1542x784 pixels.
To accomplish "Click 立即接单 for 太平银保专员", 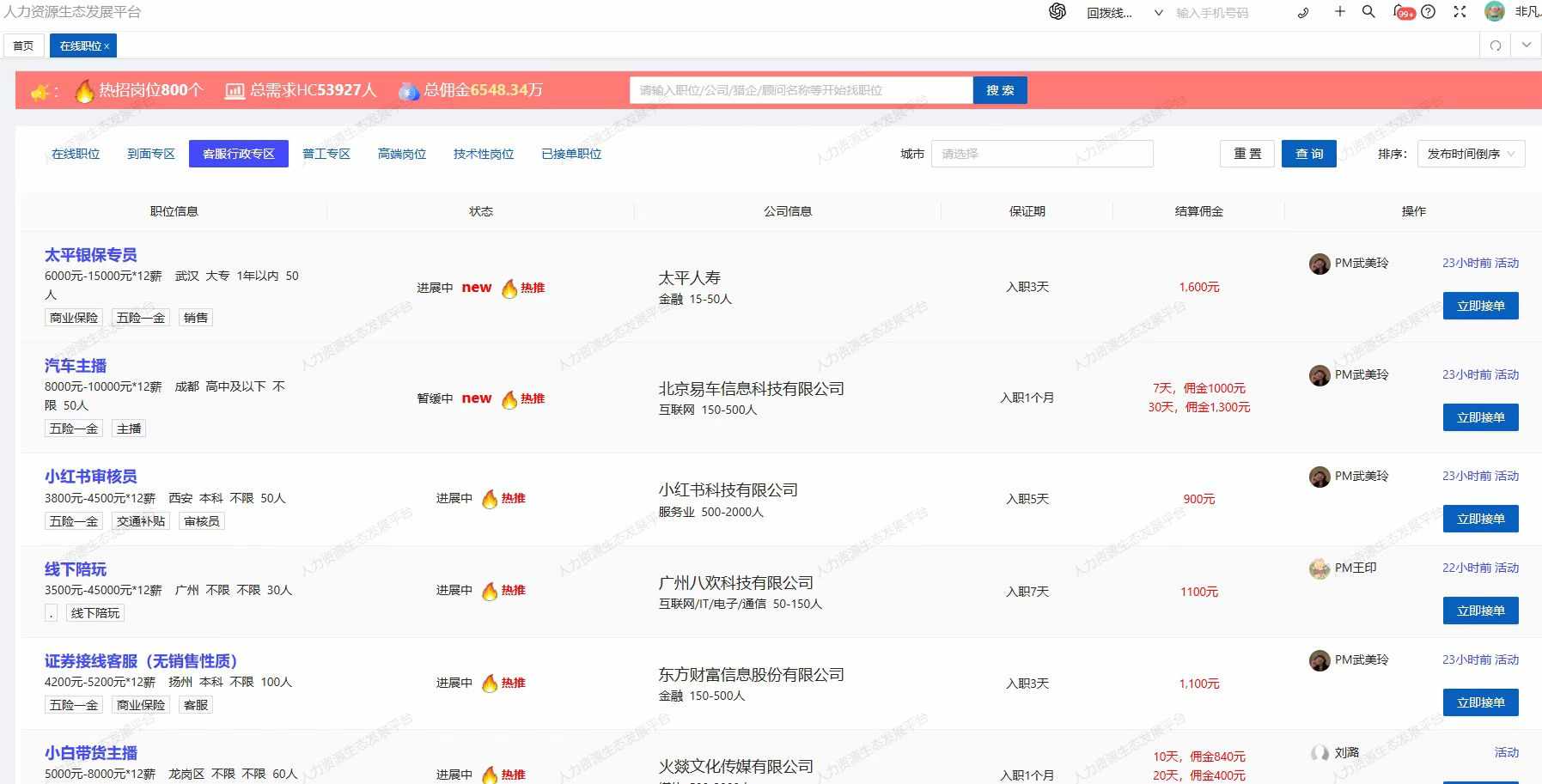I will 1481,306.
